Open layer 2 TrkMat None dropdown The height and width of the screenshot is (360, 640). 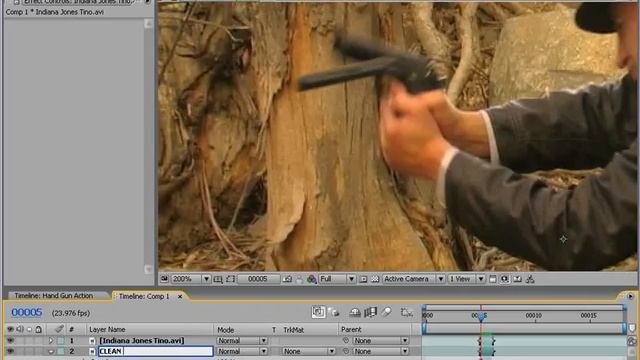tap(308, 351)
